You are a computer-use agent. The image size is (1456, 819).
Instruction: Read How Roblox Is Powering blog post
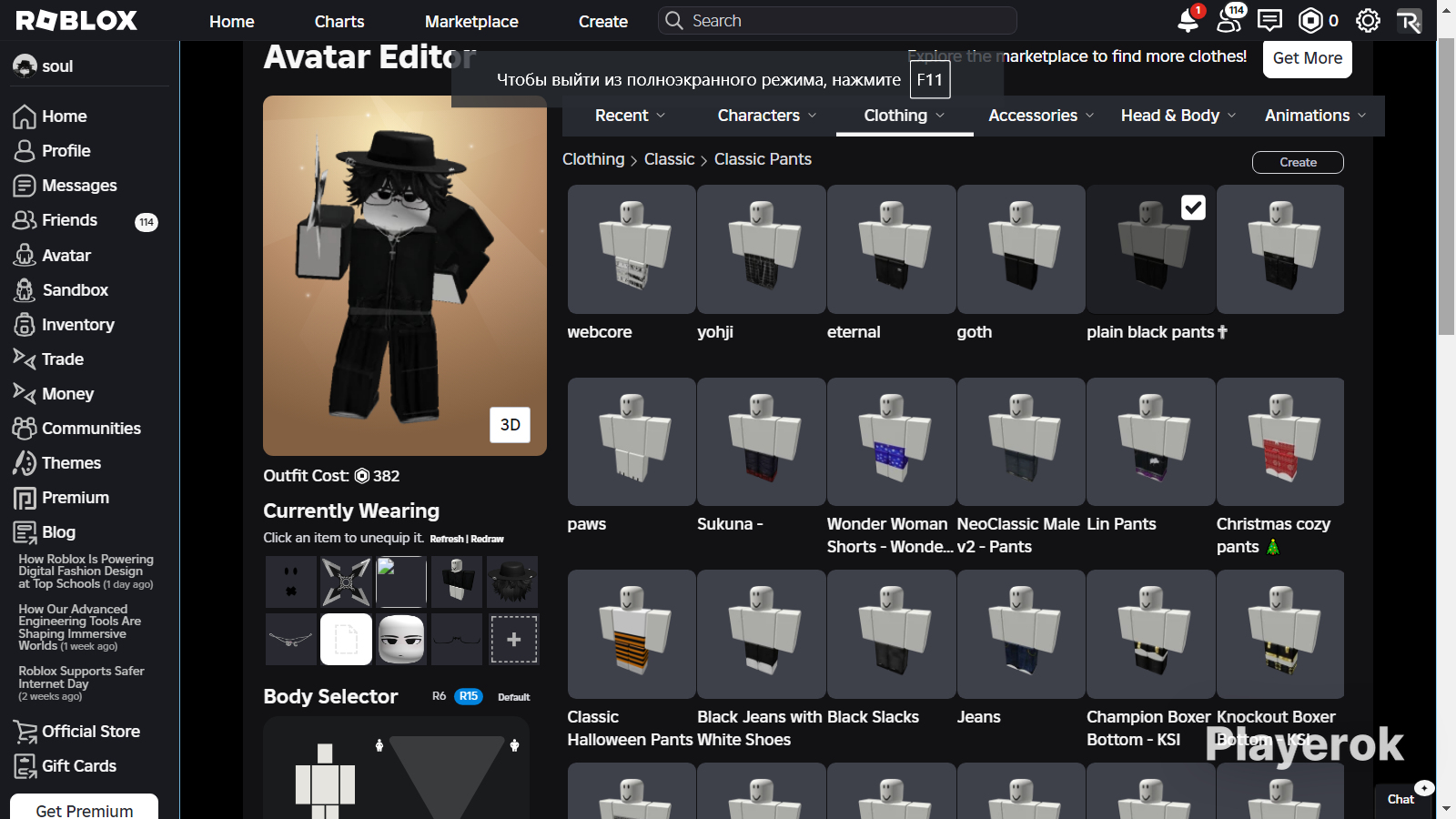(86, 571)
